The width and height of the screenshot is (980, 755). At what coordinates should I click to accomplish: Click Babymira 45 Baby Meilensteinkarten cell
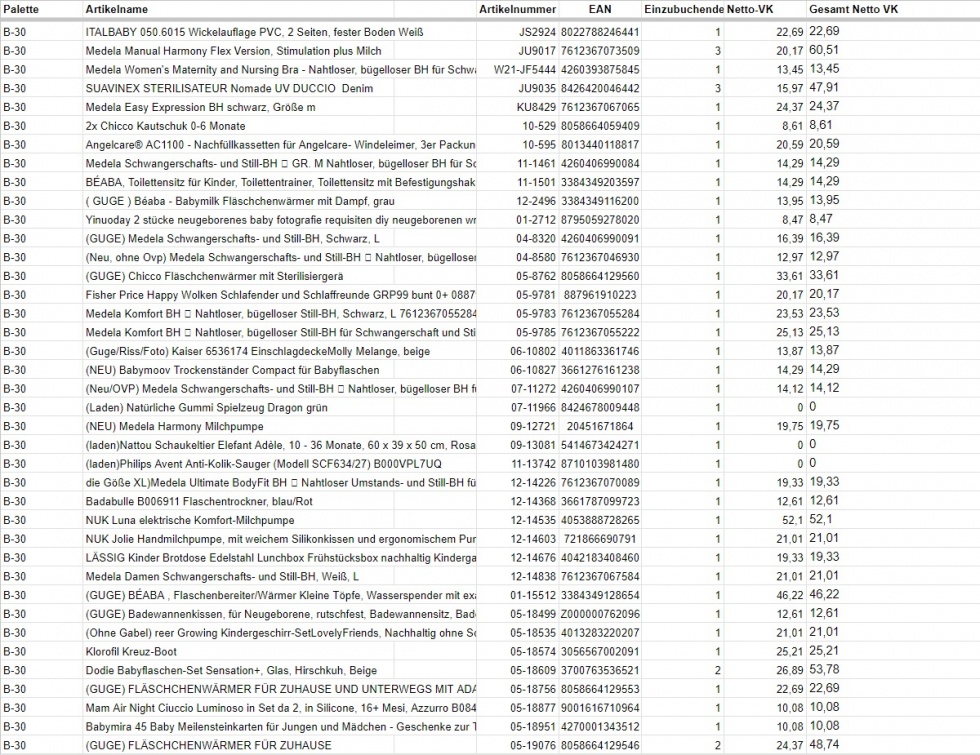tap(281, 726)
